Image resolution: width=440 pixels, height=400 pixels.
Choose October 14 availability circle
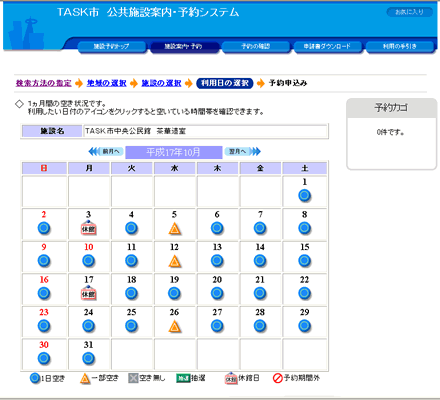click(x=260, y=261)
